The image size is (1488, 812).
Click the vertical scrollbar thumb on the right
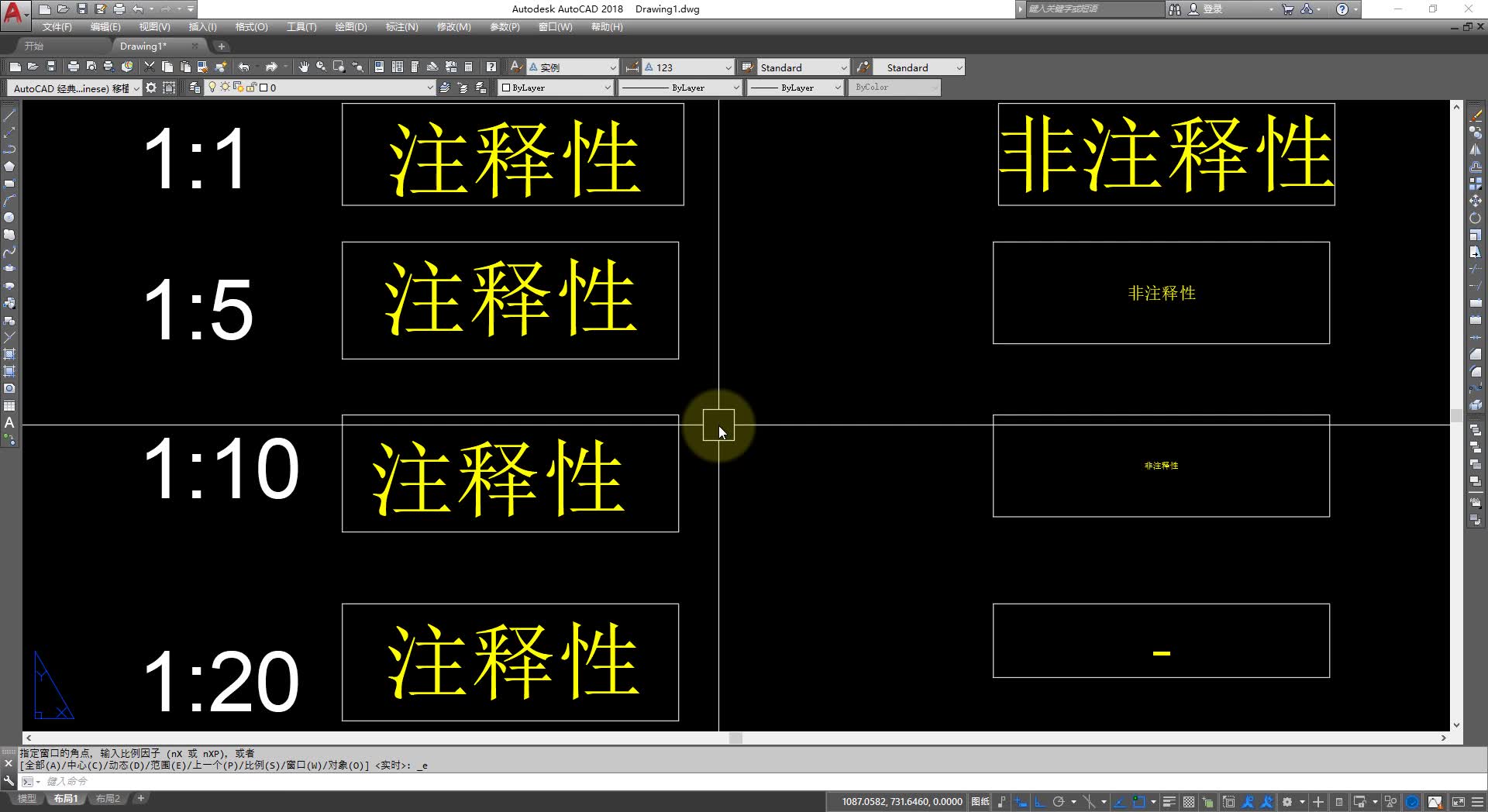(1456, 415)
